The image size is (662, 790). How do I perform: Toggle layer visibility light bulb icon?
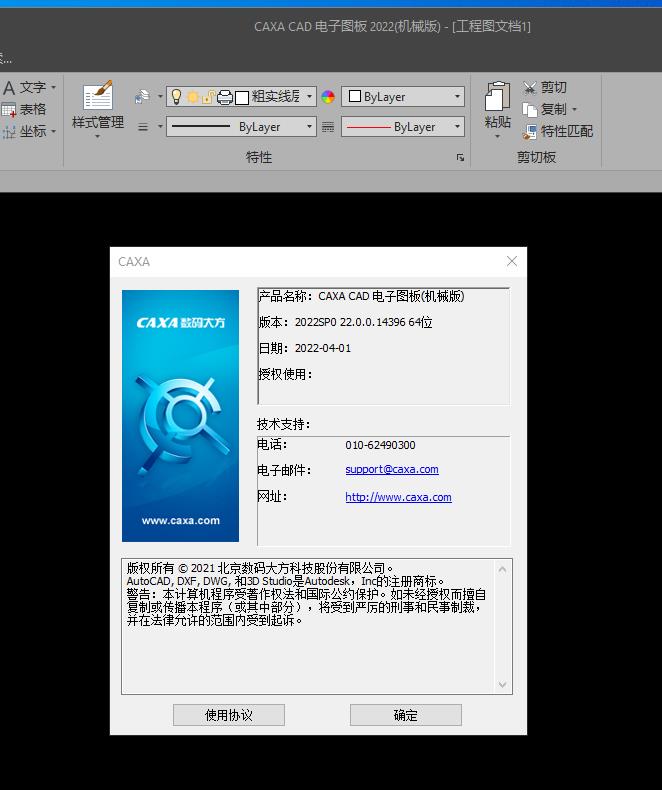(176, 97)
